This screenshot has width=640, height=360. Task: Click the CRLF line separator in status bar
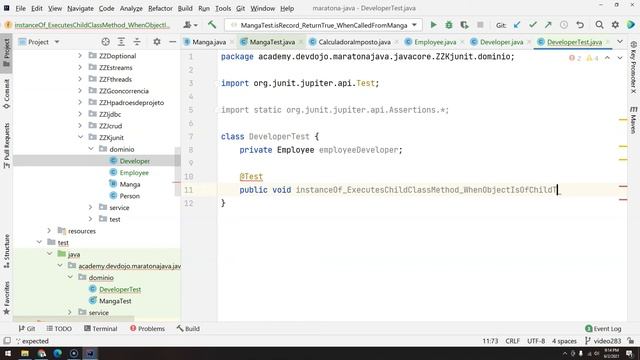click(x=512, y=341)
